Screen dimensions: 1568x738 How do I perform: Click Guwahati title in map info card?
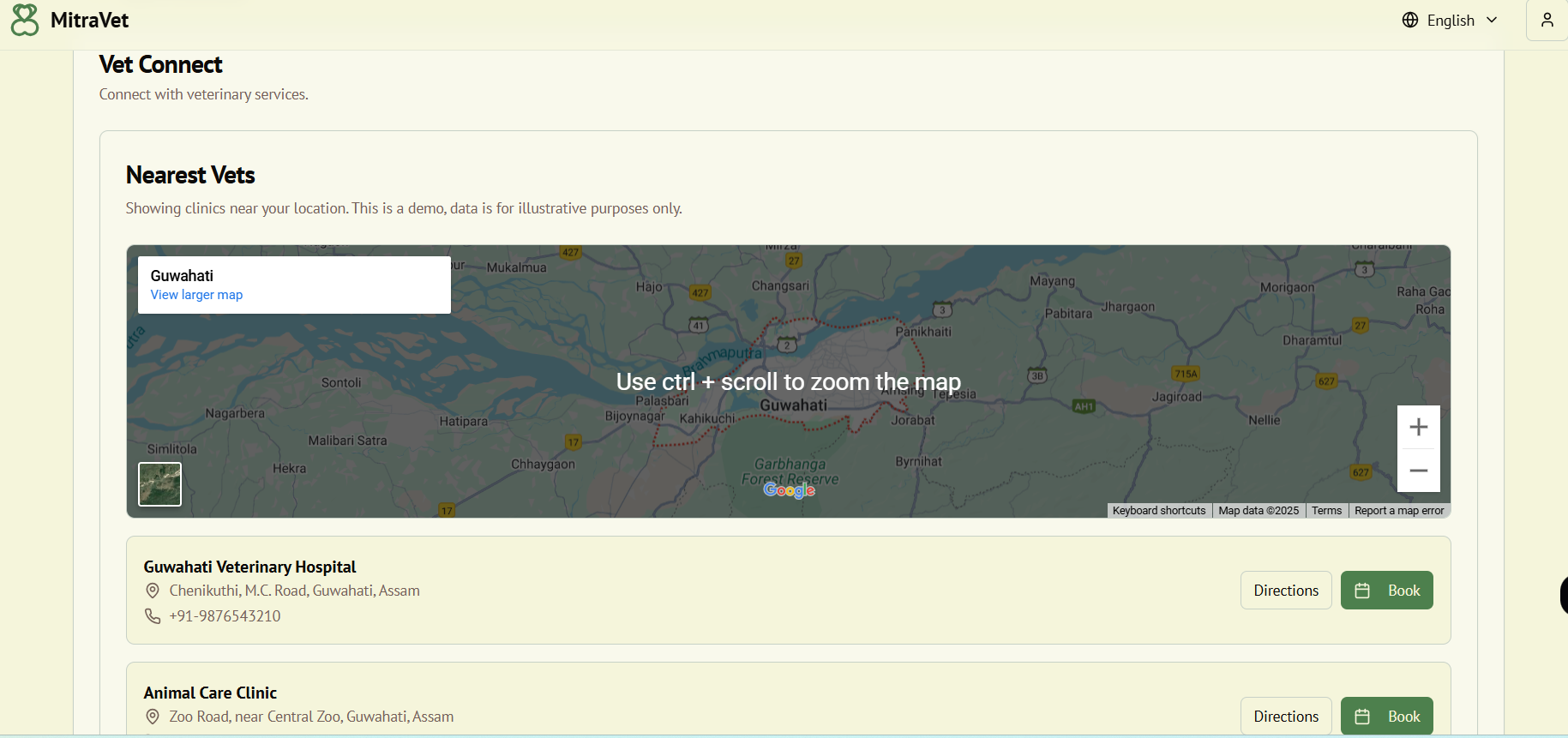182,276
